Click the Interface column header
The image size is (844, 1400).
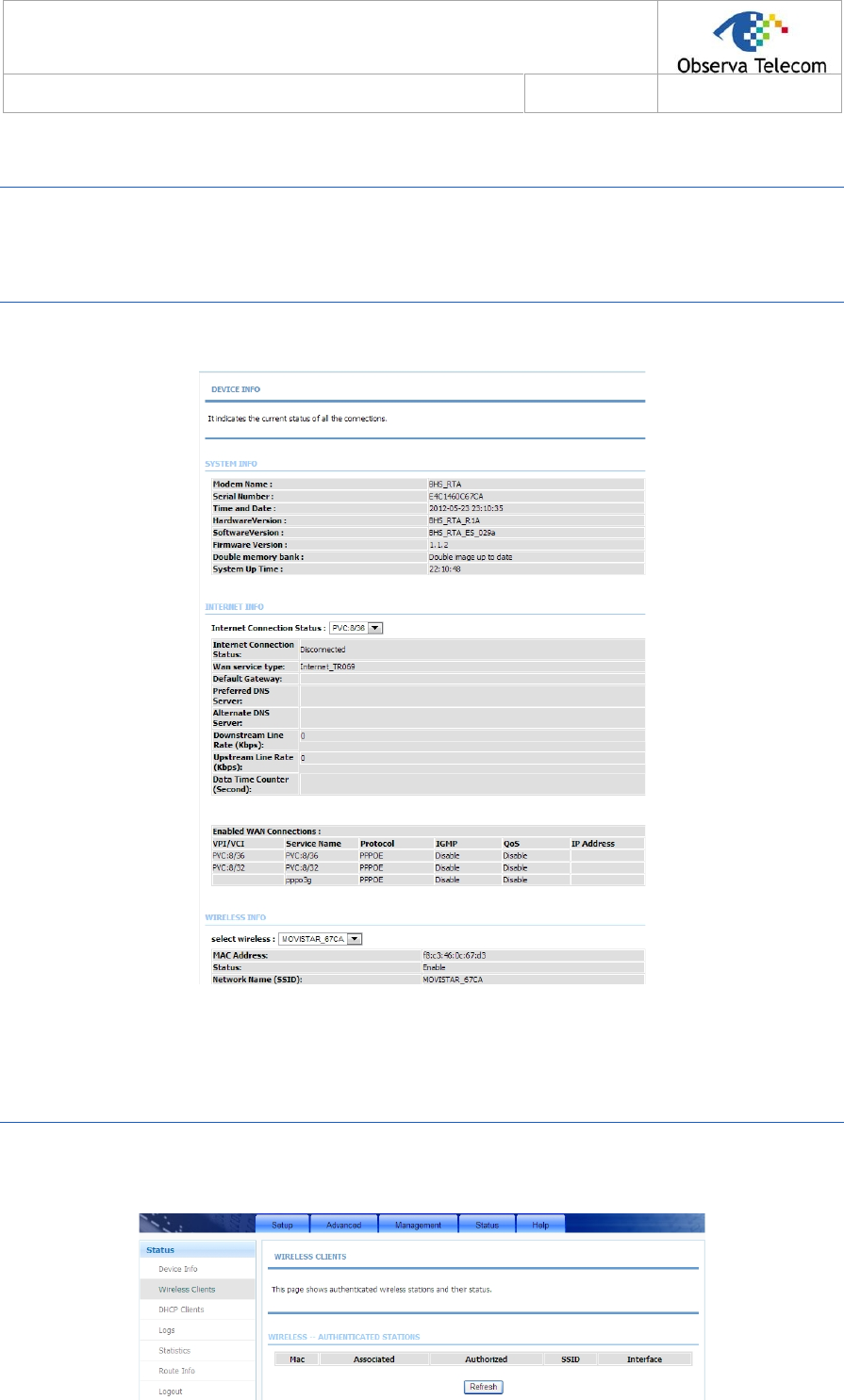pos(645,1359)
